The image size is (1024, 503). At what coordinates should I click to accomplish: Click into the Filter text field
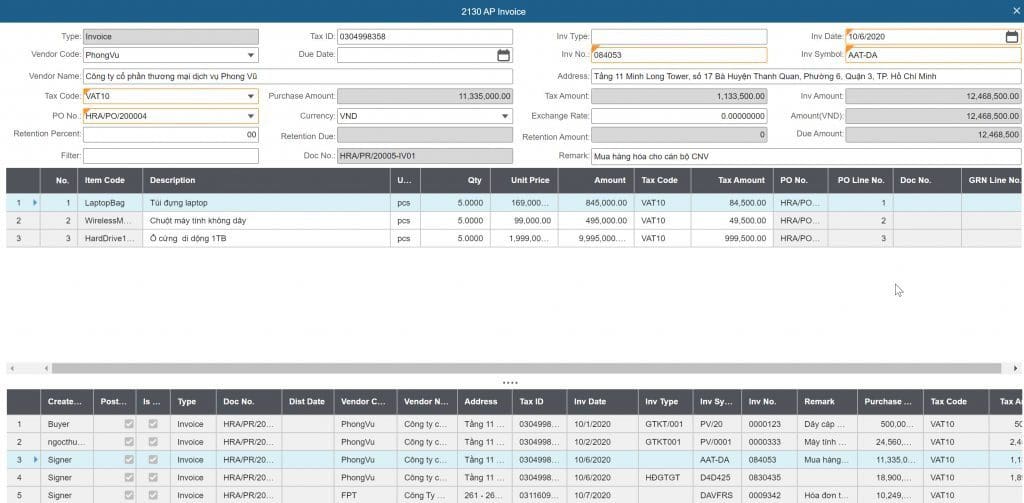[x=170, y=157]
